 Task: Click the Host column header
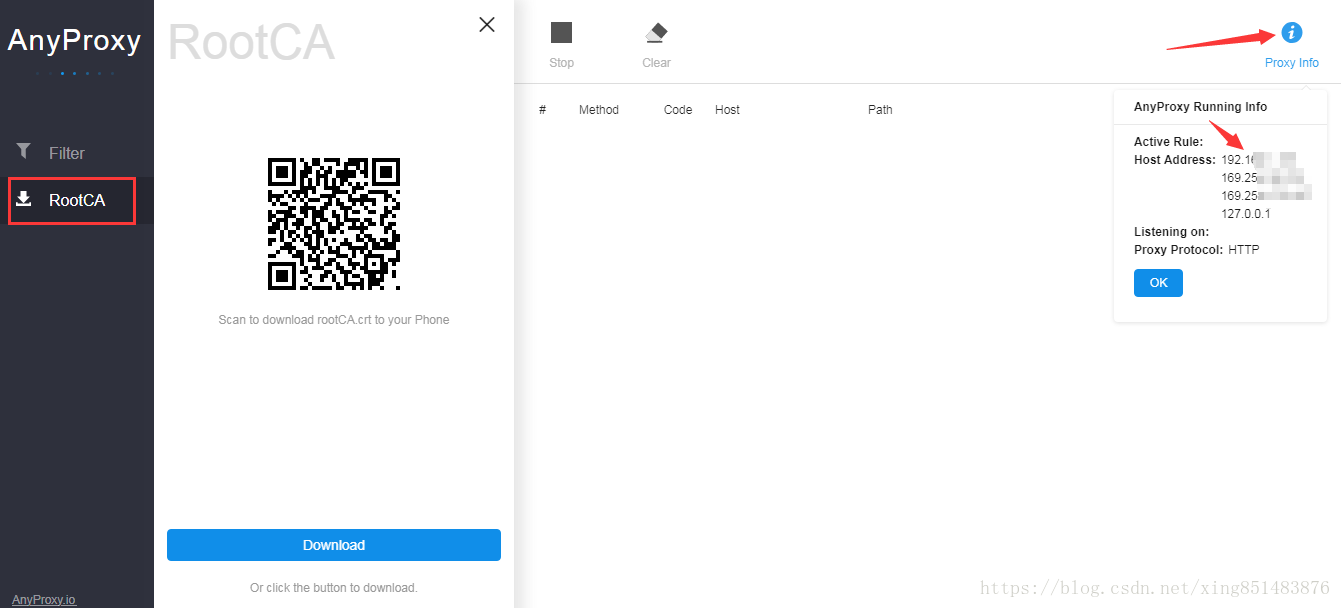tap(727, 110)
